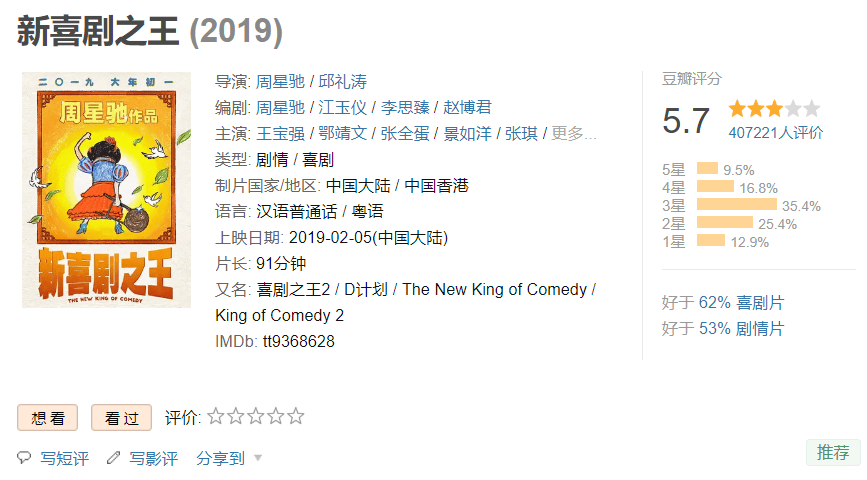Expand the 分享到 dropdown arrow
Viewport: 867px width, 480px height.
tap(258, 458)
